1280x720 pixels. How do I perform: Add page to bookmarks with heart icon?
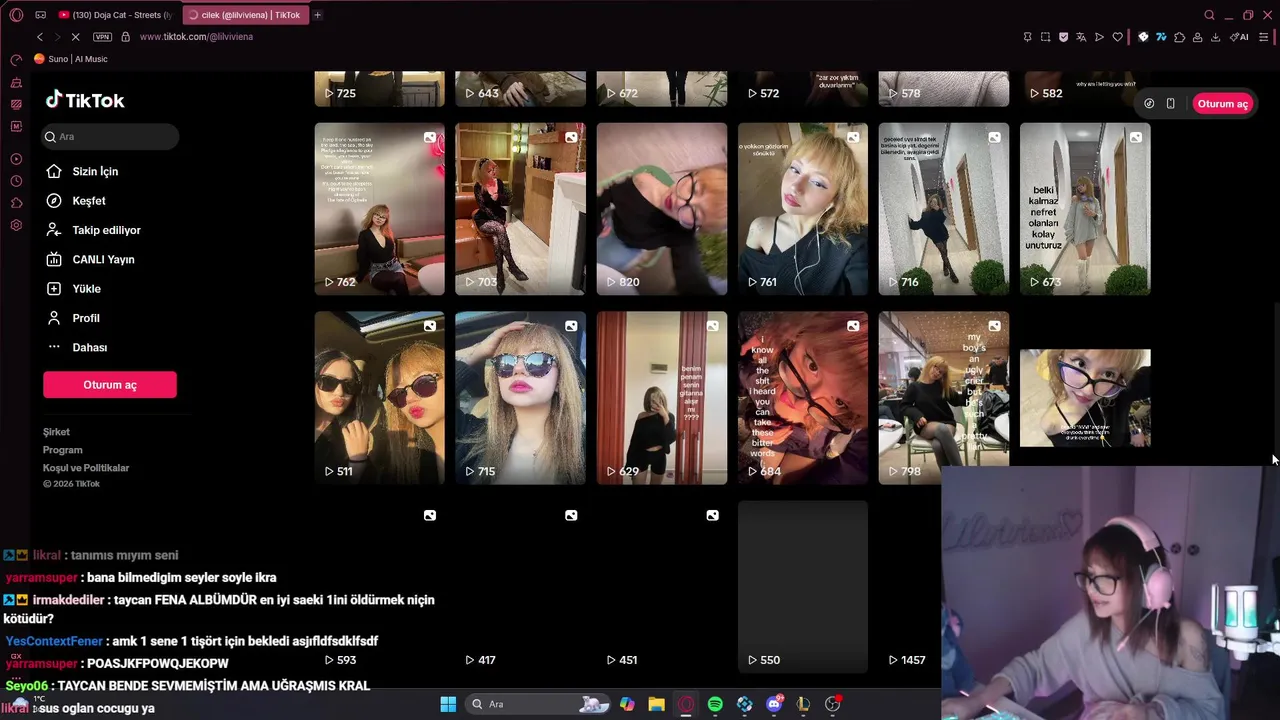pos(1118,37)
